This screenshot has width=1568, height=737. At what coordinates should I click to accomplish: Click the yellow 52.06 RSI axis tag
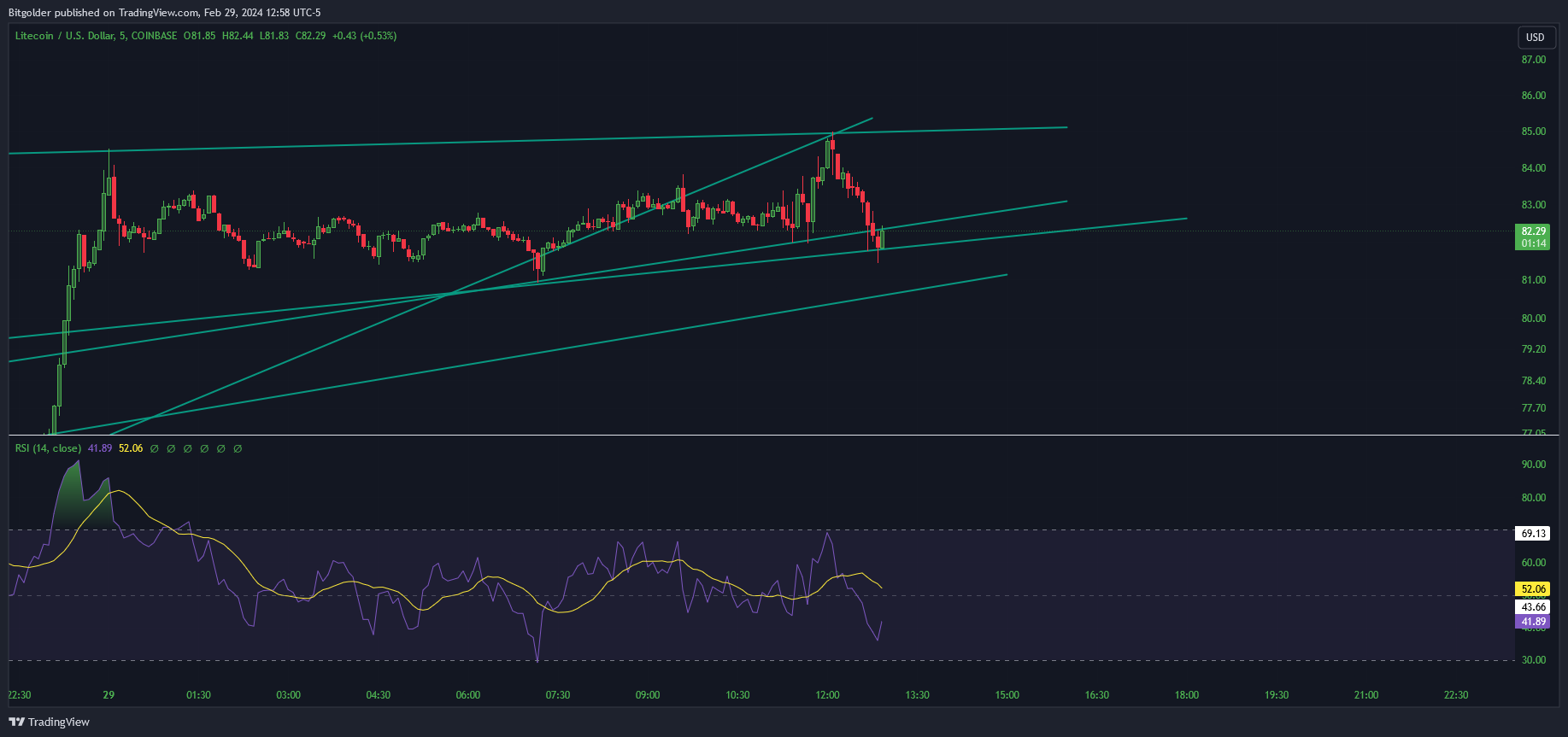[x=1533, y=589]
